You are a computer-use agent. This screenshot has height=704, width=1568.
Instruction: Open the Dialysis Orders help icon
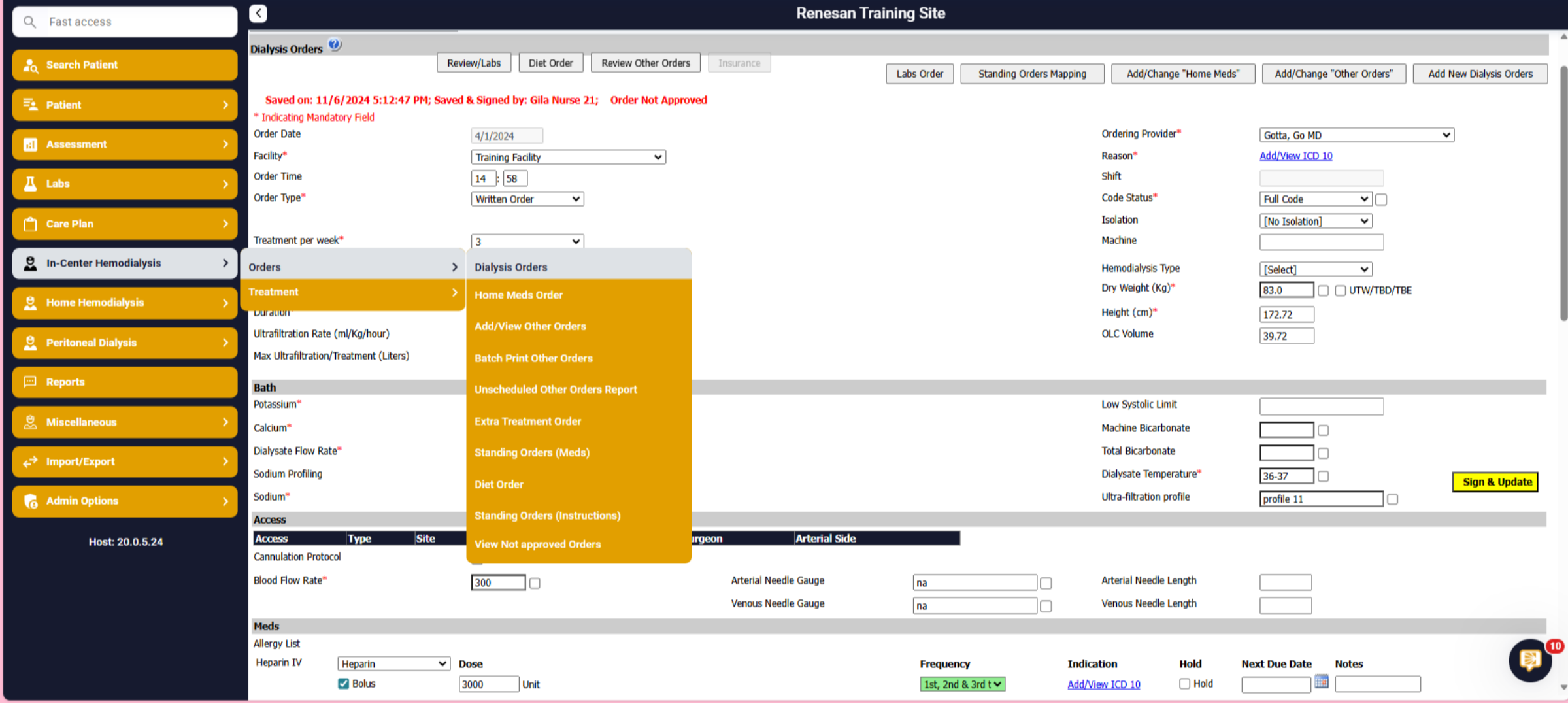tap(335, 45)
